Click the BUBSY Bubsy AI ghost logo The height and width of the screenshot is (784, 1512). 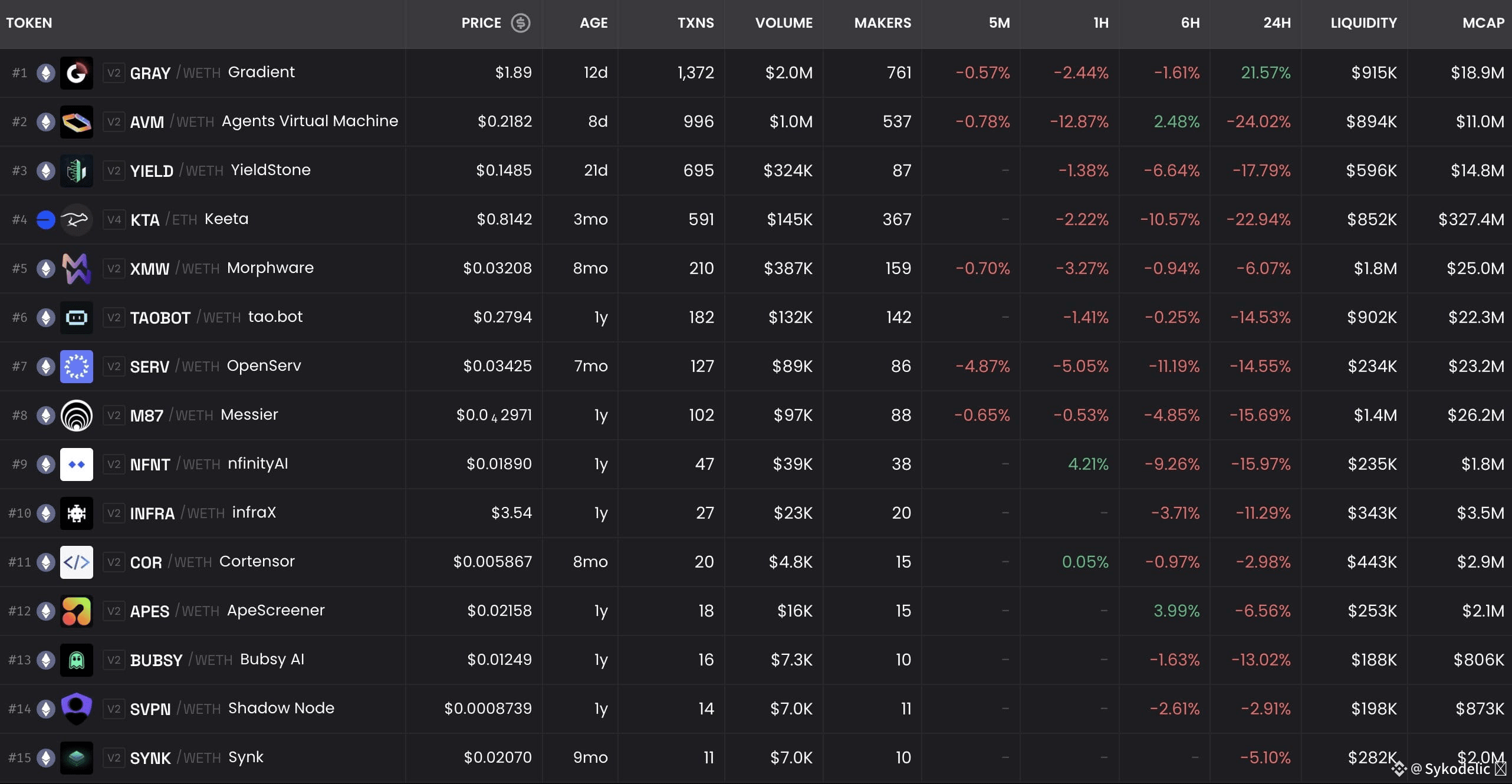tap(77, 660)
